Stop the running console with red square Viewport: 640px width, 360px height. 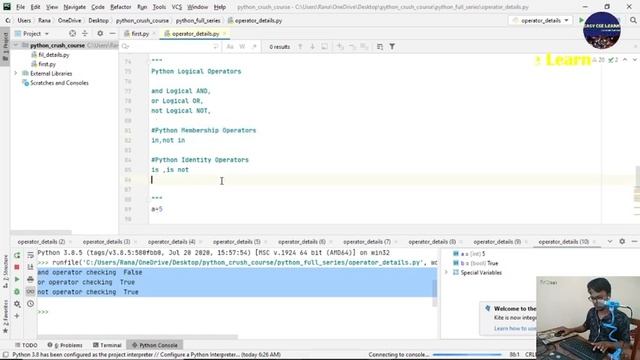tap(17, 267)
